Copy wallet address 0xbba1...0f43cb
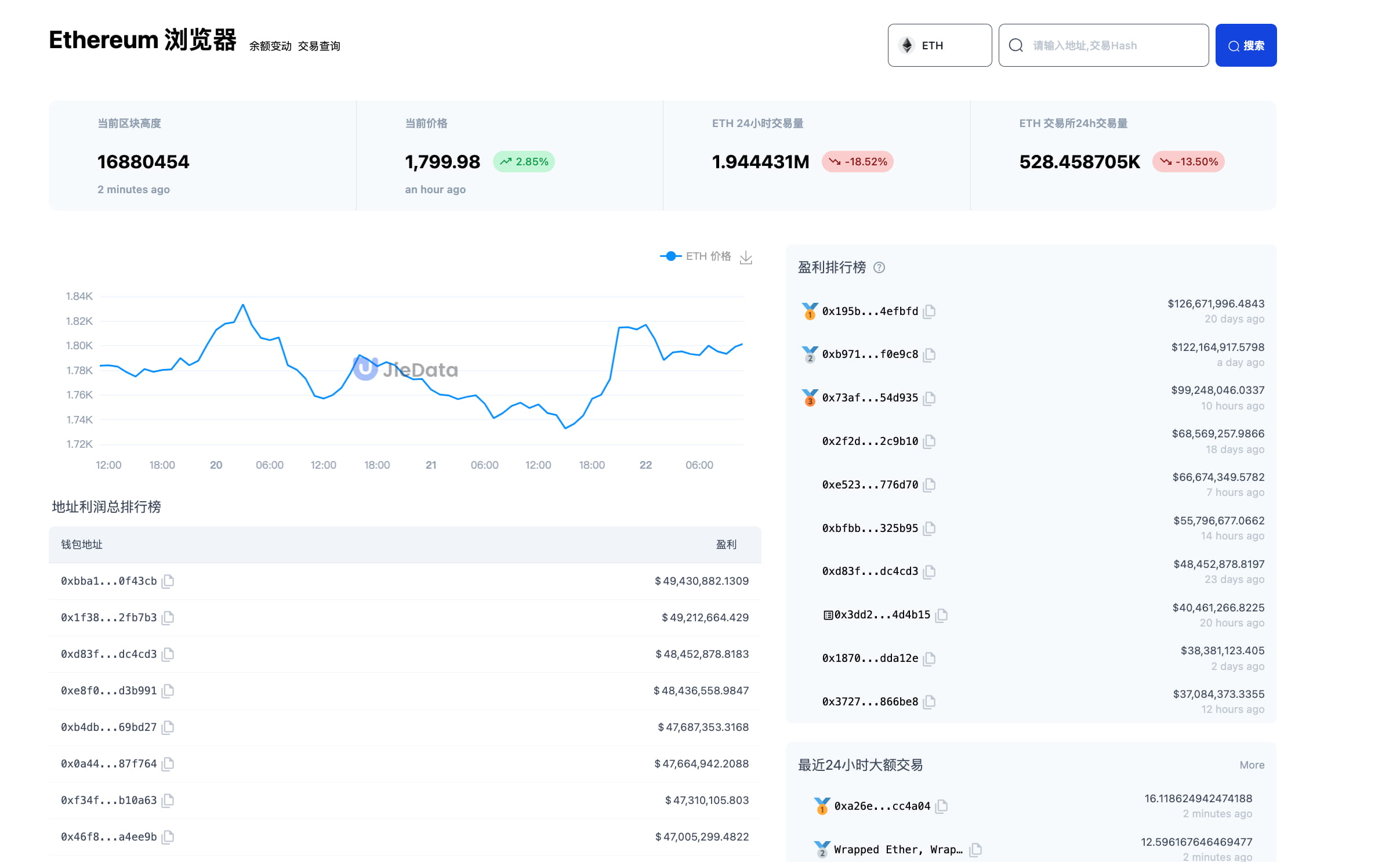 [x=168, y=581]
